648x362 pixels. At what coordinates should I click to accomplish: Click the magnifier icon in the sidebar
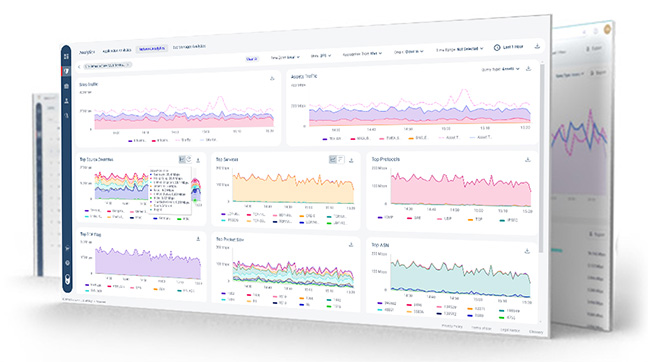[x=67, y=116]
